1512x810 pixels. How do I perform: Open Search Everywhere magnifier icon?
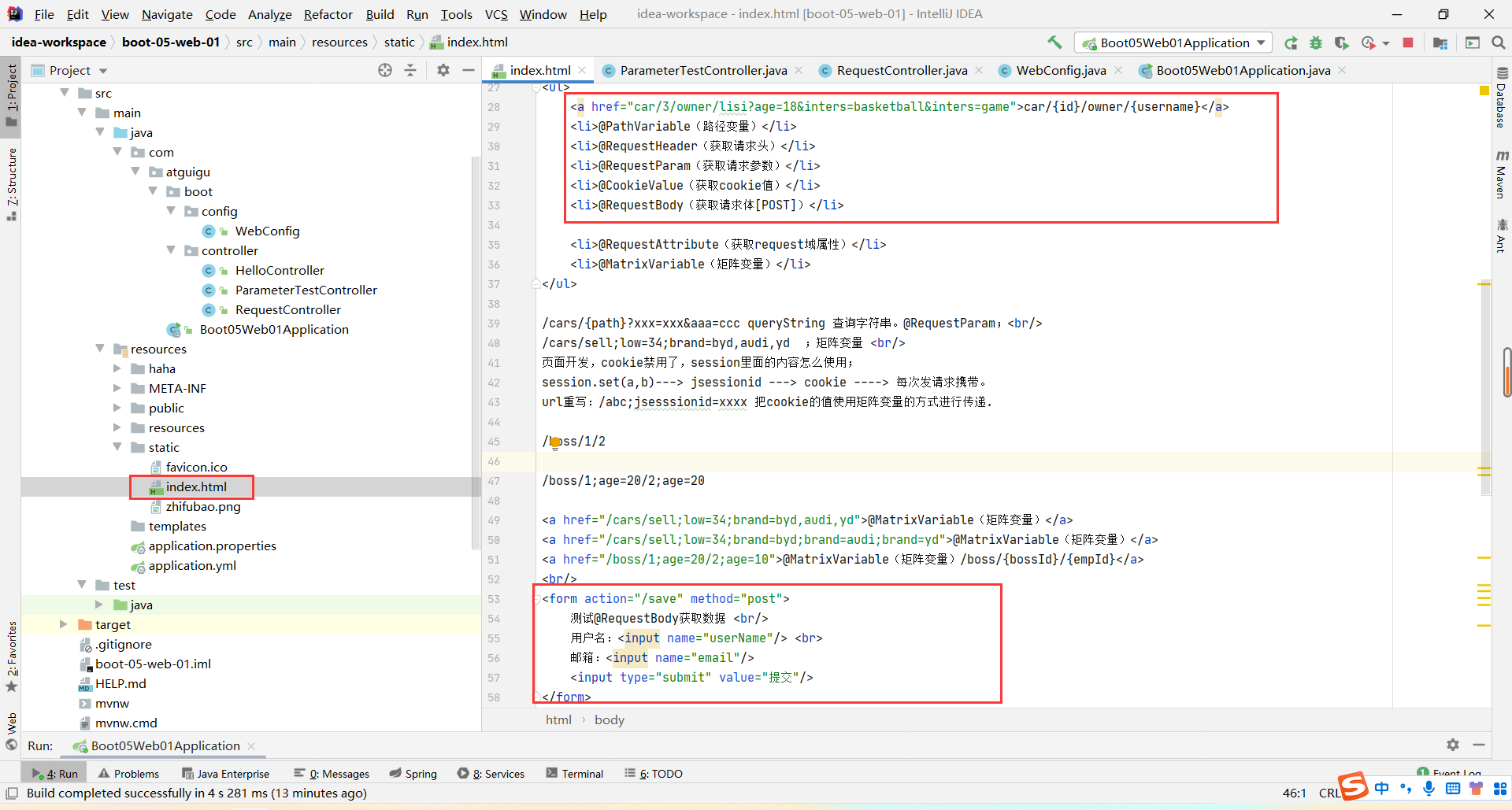tap(1499, 43)
